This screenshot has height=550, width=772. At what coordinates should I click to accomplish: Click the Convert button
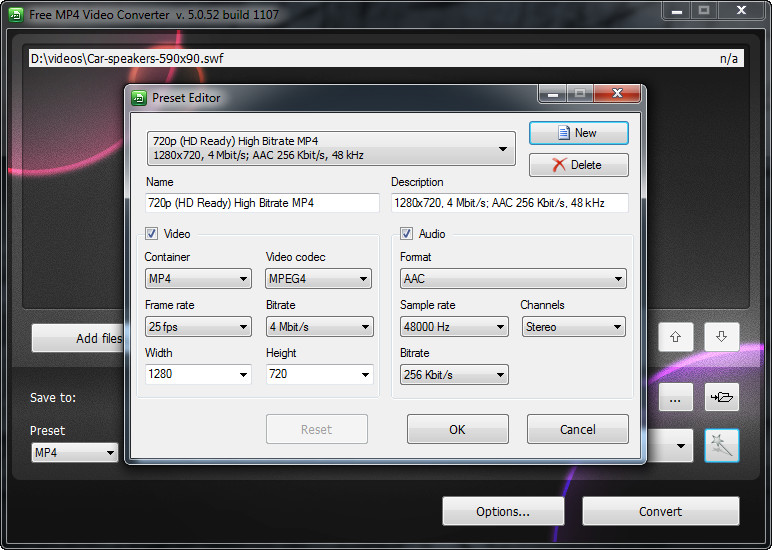tap(661, 511)
